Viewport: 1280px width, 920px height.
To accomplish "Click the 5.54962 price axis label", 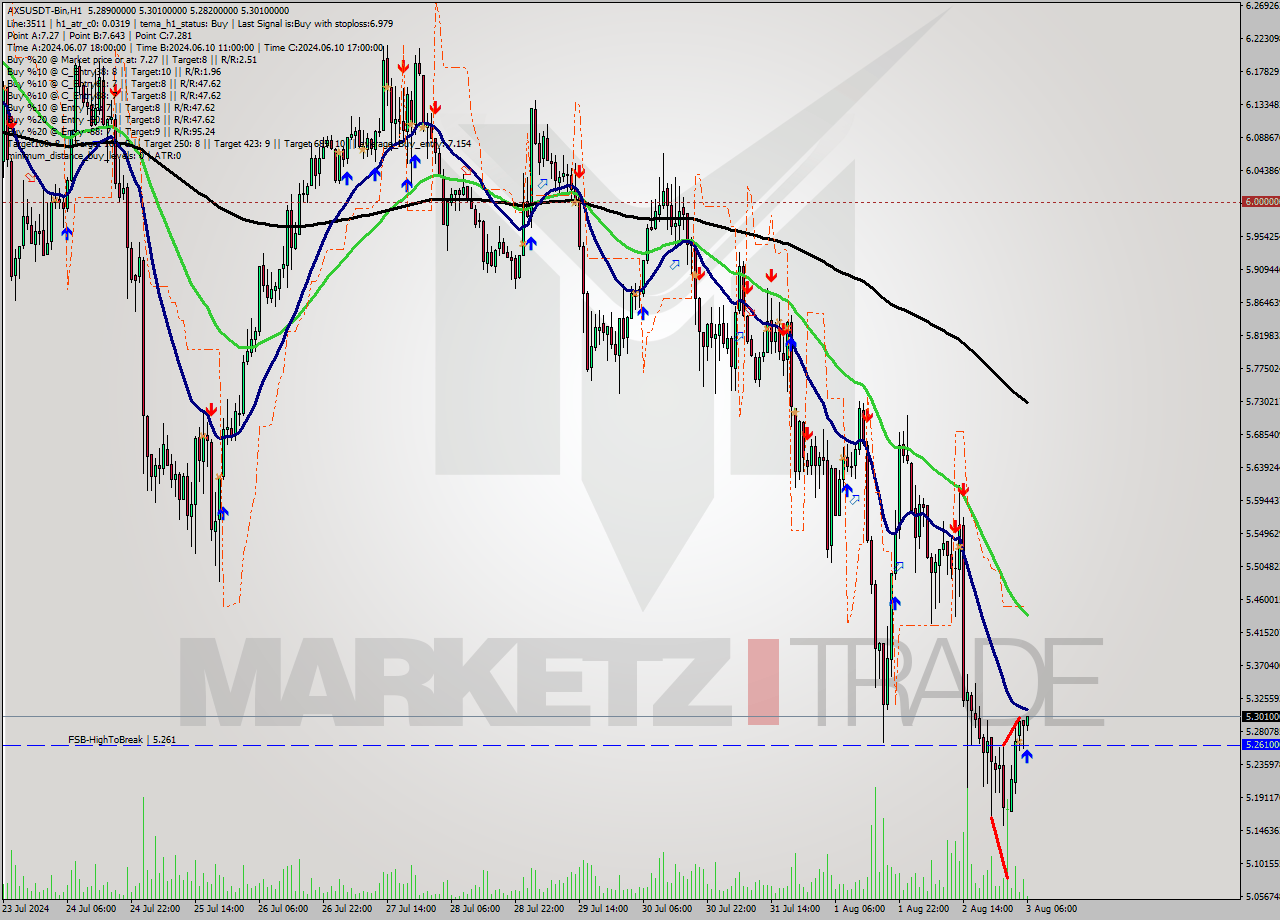I will [x=1263, y=534].
